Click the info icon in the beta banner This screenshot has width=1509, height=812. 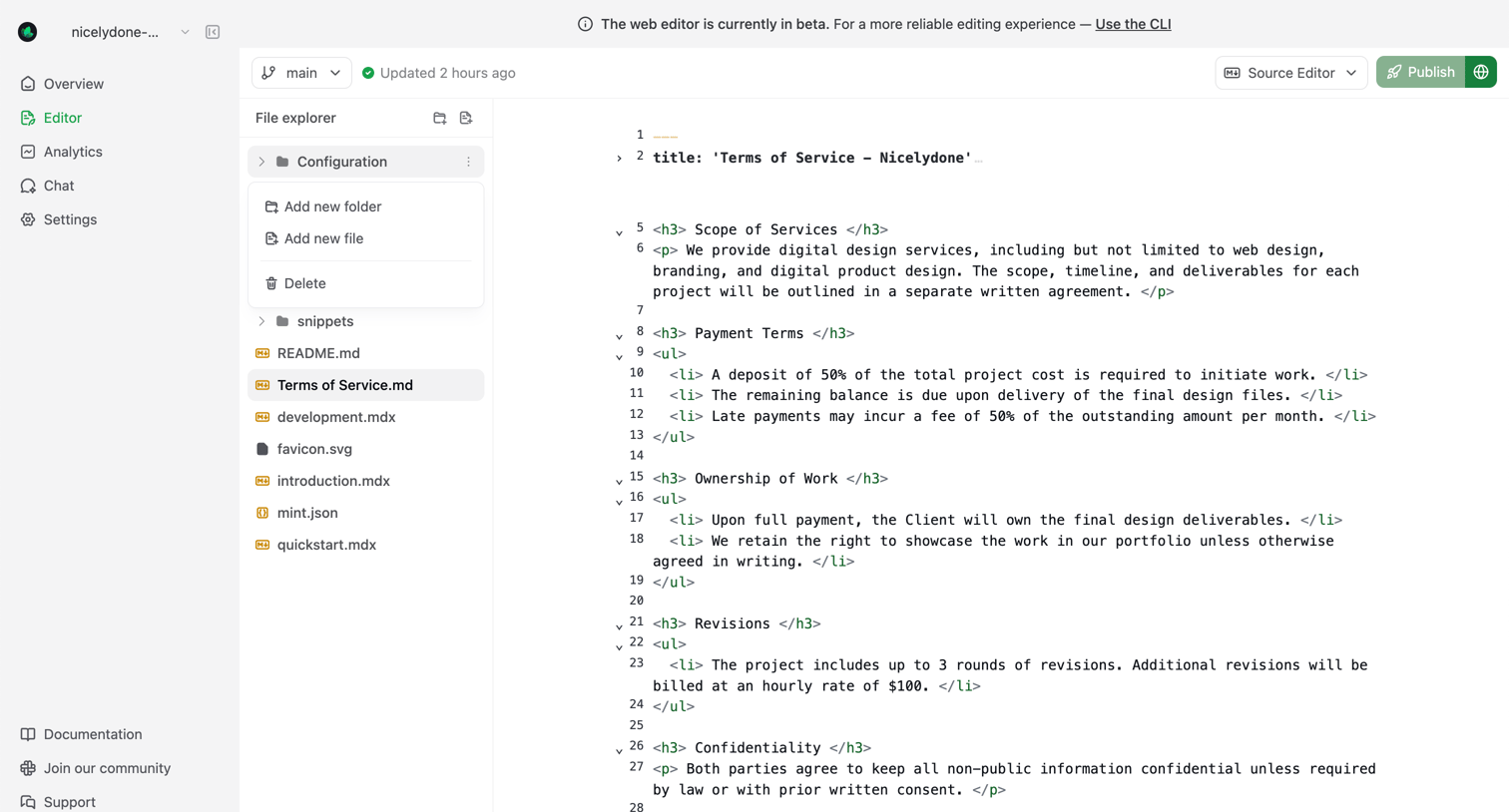[585, 24]
